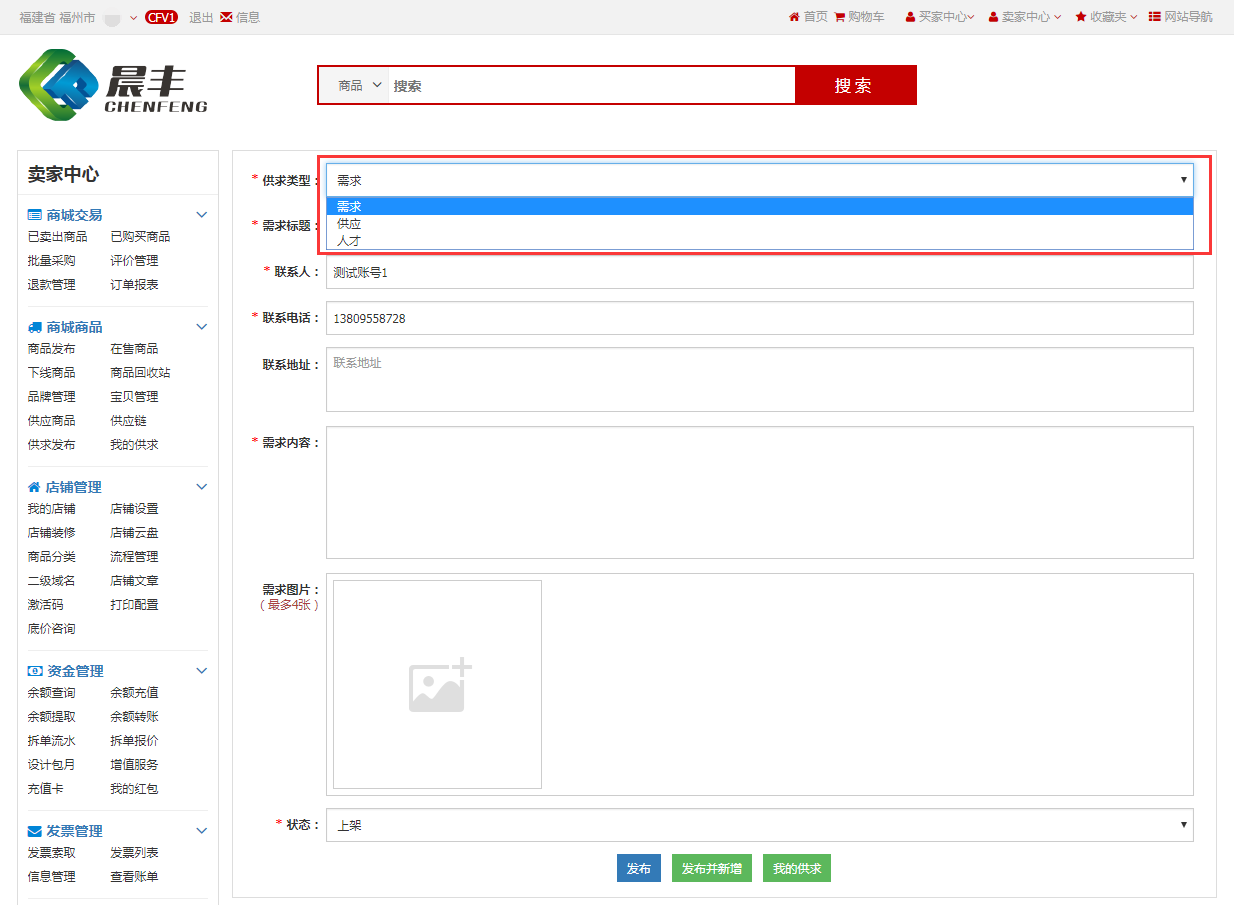
Task: Open the shopping cart (购物车)
Action: click(859, 17)
